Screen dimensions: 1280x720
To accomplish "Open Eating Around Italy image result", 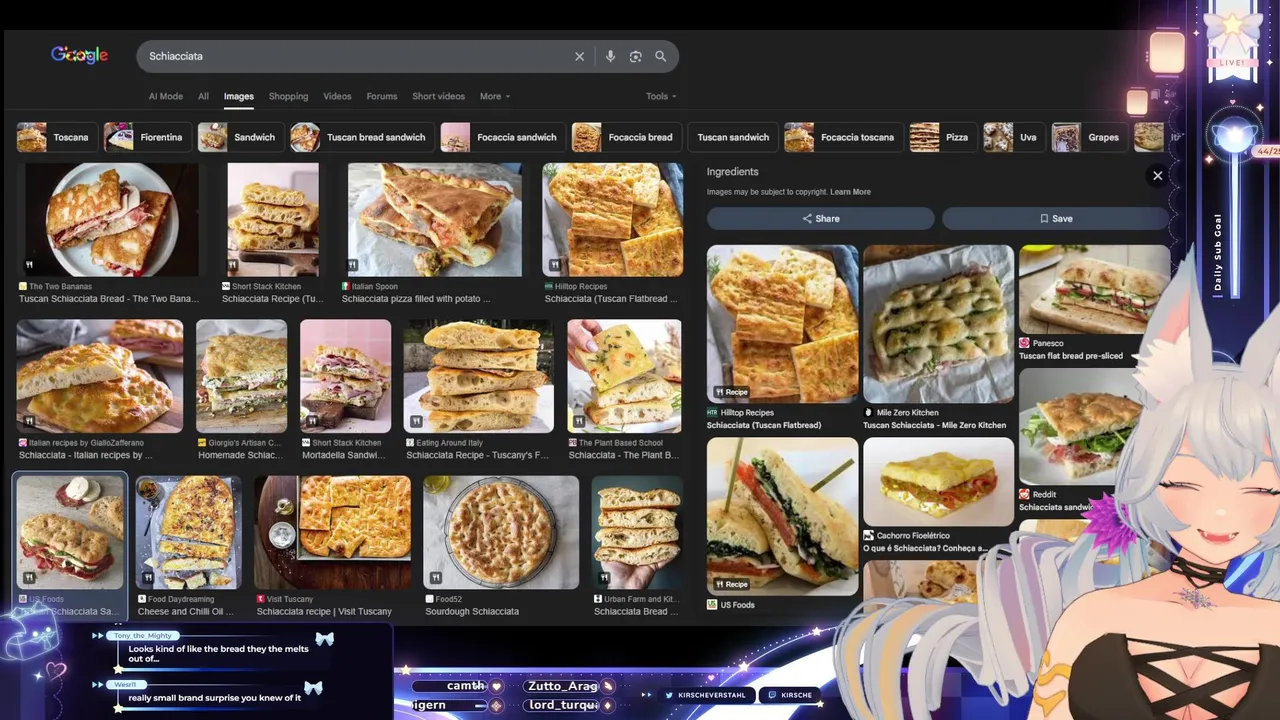I will [x=478, y=376].
